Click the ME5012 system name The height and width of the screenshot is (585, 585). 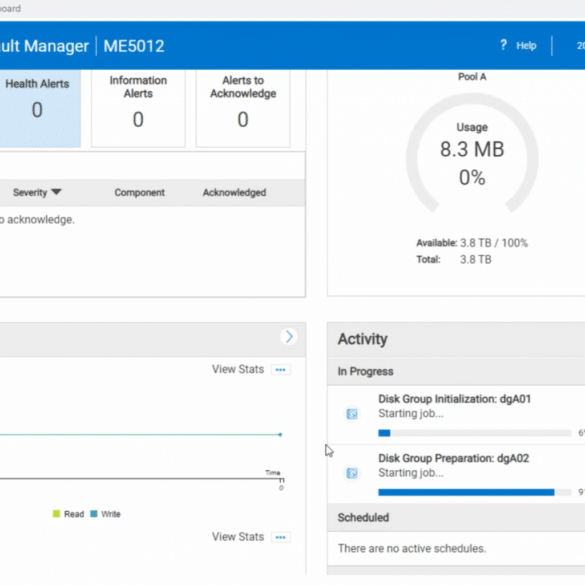[134, 46]
